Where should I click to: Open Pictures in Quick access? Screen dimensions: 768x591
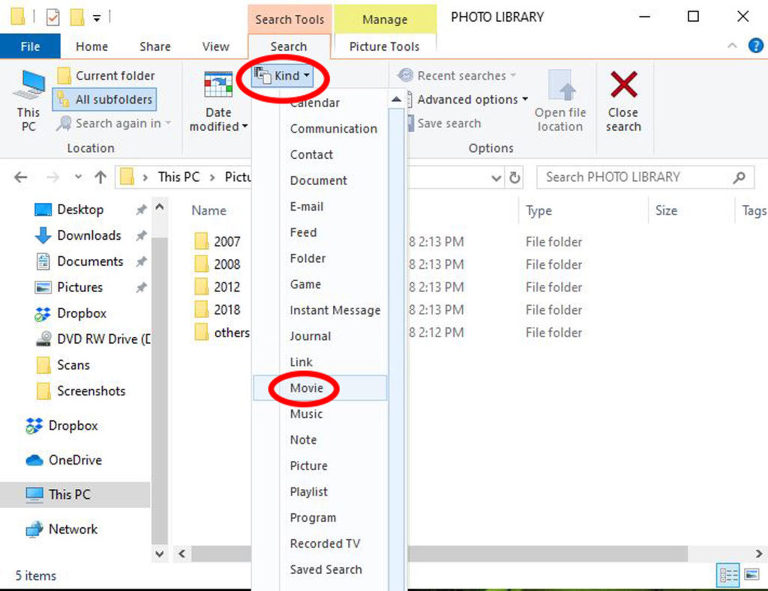pos(80,287)
